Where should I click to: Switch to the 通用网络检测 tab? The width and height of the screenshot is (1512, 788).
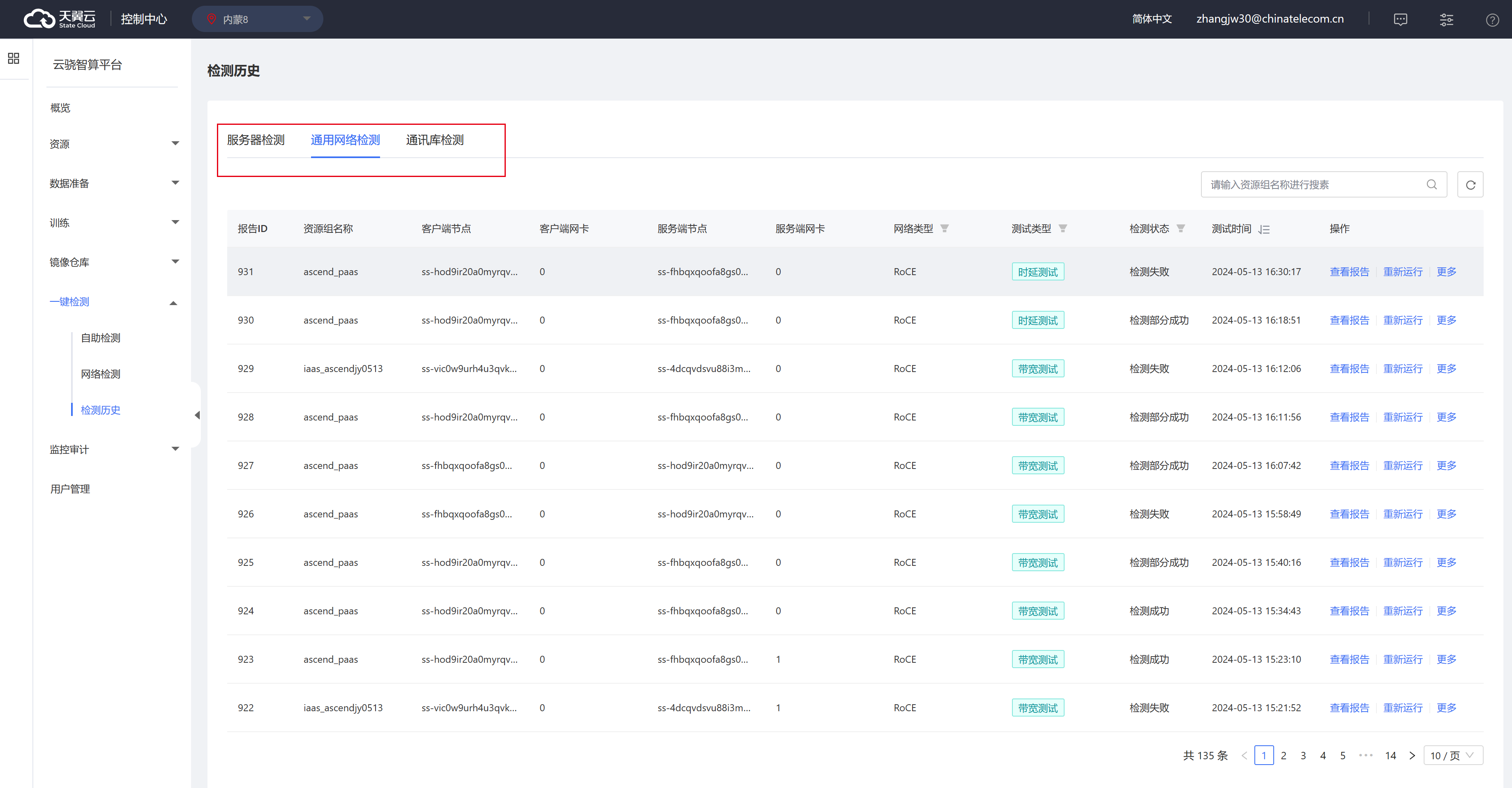click(x=345, y=140)
